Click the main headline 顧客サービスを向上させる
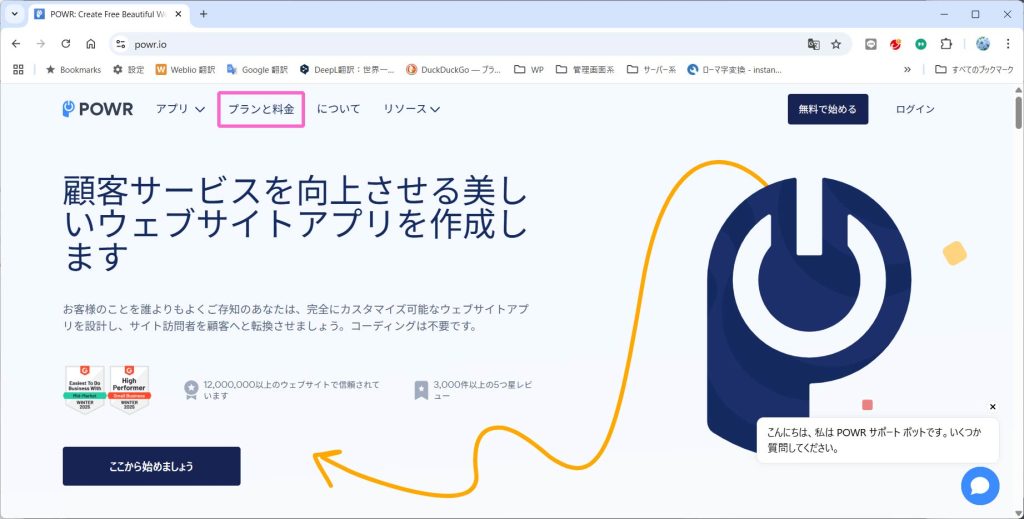1024x519 pixels. (x=295, y=223)
